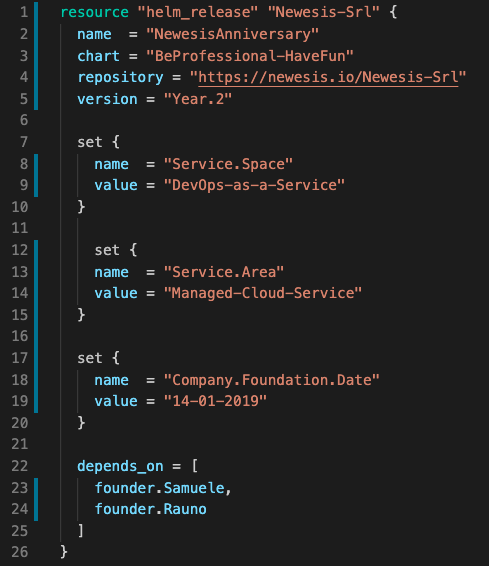
Task: Click the 'name' attribute on line 13
Action: [x=112, y=272]
